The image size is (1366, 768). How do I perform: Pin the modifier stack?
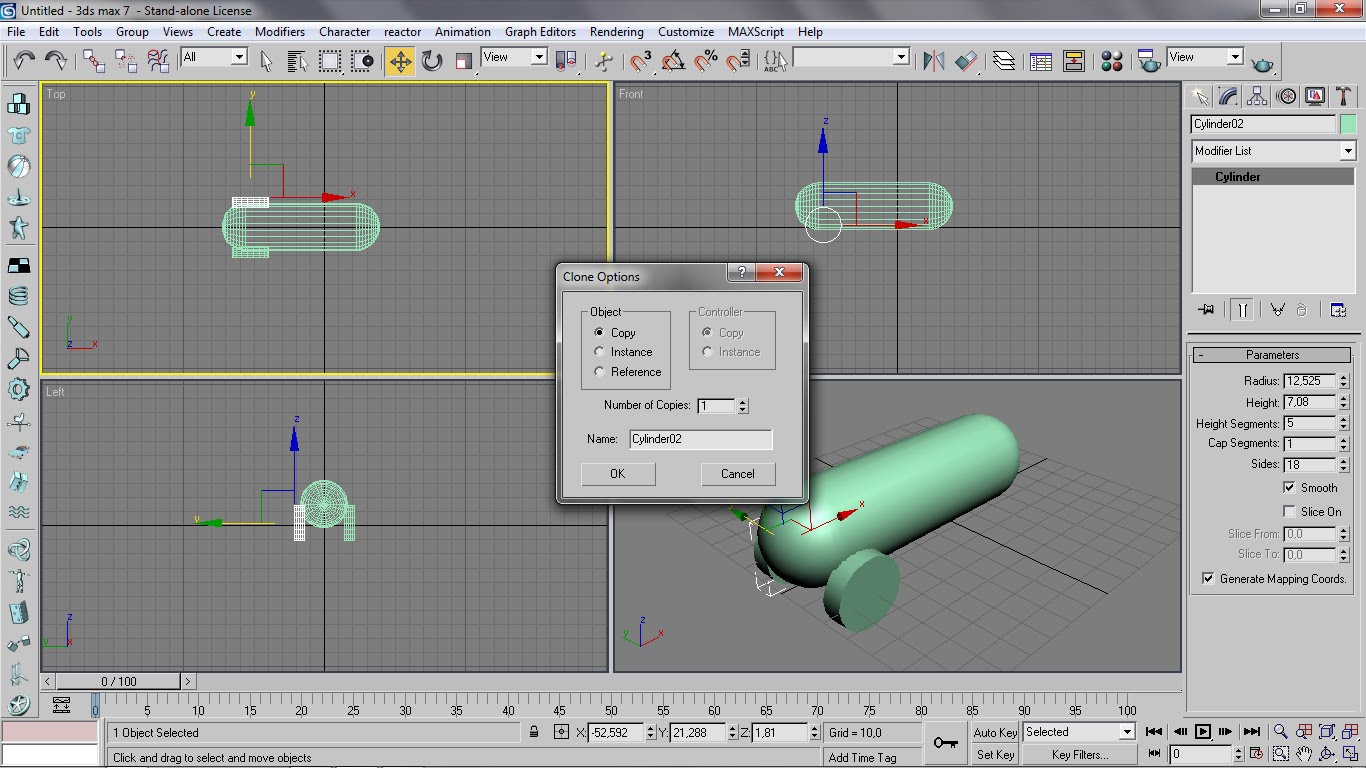[1207, 310]
